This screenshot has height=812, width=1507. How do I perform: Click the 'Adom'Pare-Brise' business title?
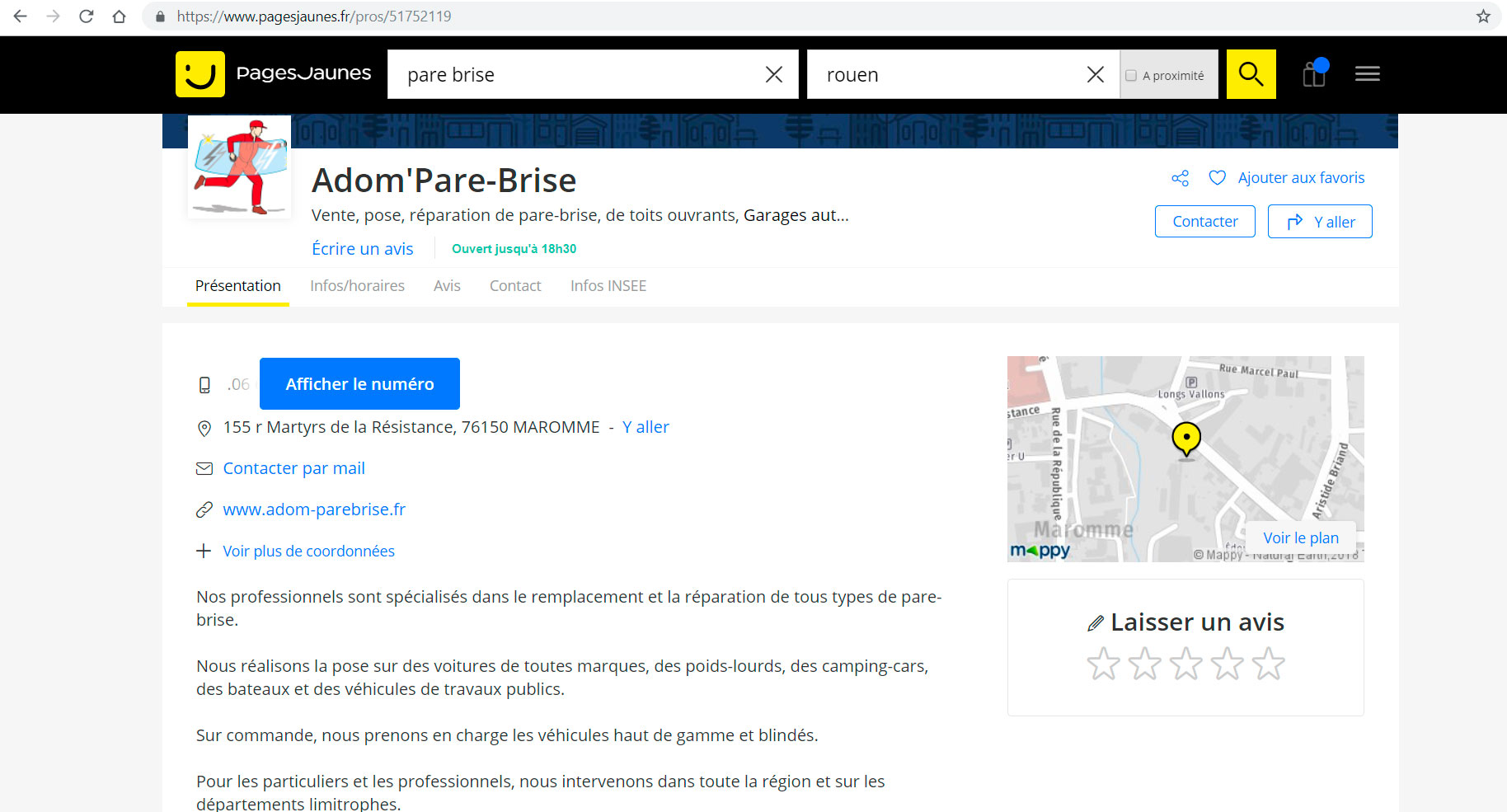444,181
